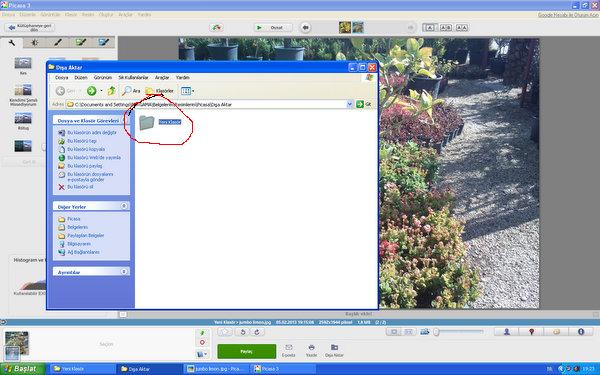
Task: Apply Kendimi Şanslı Hissediyorum auto fix
Action: (23, 91)
